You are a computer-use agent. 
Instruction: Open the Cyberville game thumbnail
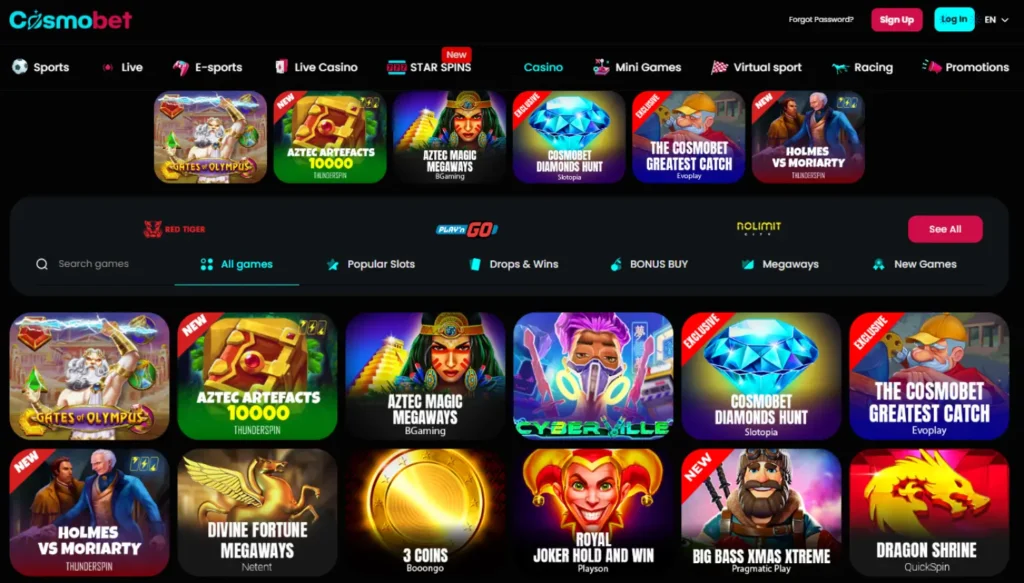coord(593,376)
